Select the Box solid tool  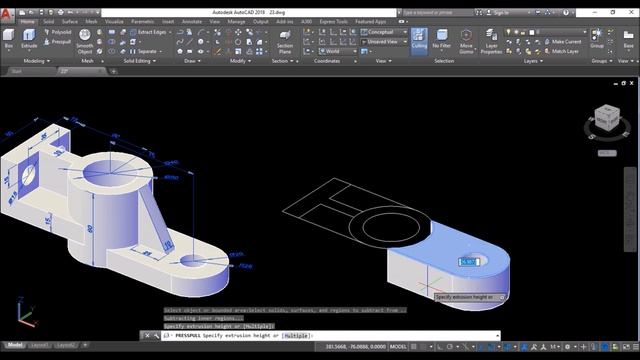[x=9, y=39]
